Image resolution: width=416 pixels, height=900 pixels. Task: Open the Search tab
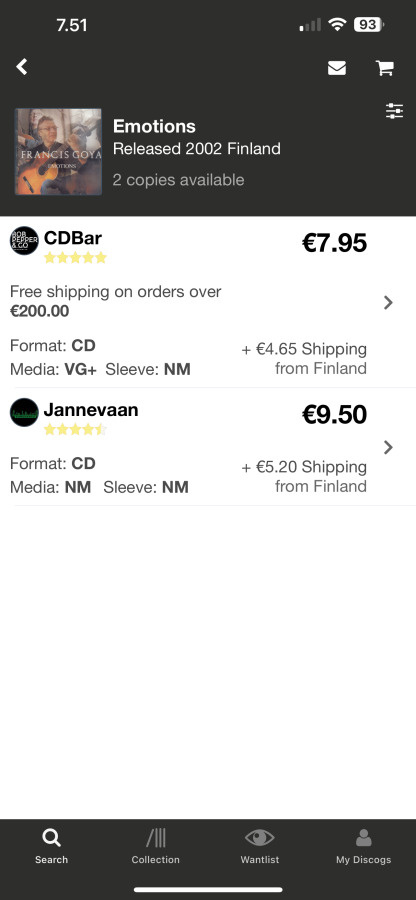52,846
